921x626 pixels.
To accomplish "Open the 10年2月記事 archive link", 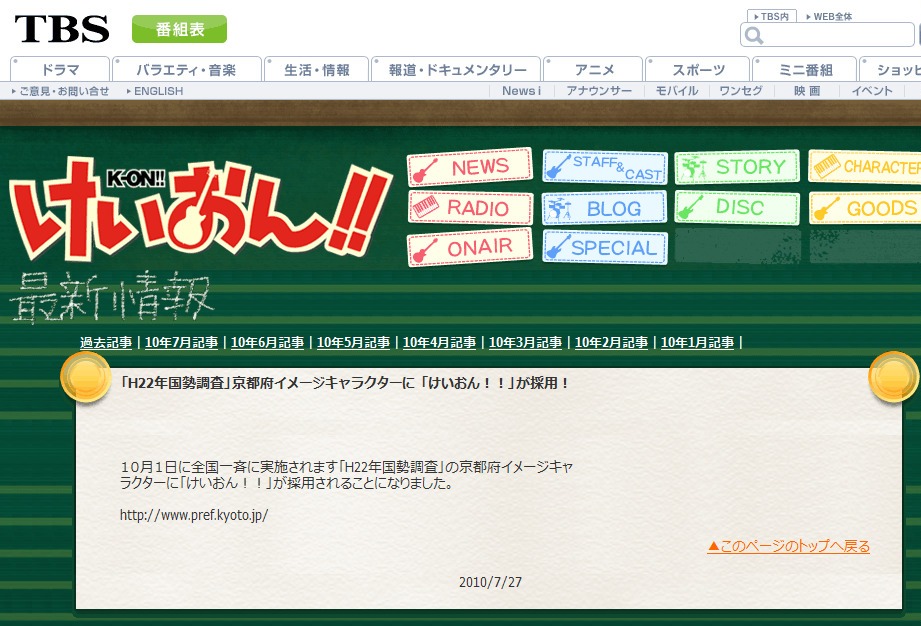I will 611,342.
